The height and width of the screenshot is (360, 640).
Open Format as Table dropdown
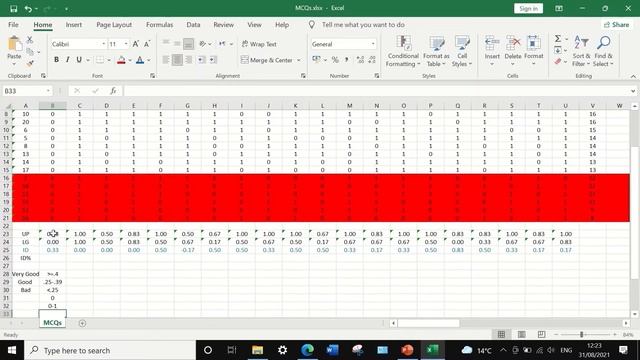click(436, 51)
